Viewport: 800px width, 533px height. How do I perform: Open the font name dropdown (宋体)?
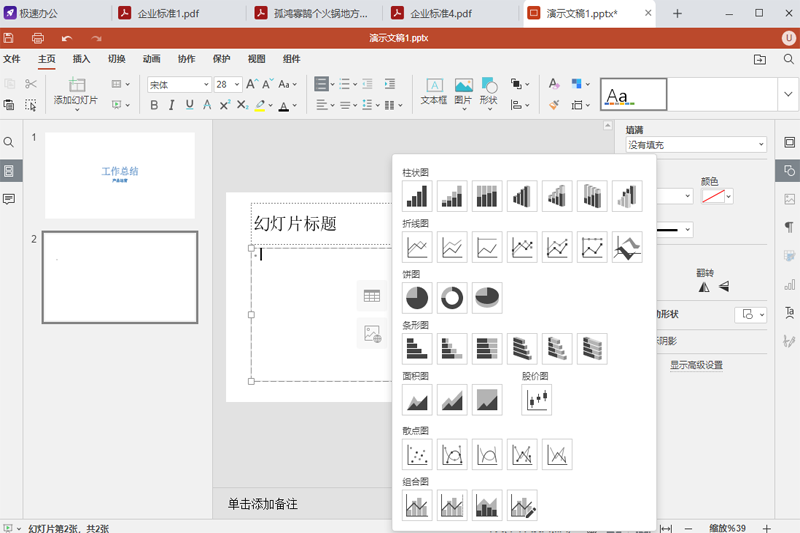click(205, 85)
